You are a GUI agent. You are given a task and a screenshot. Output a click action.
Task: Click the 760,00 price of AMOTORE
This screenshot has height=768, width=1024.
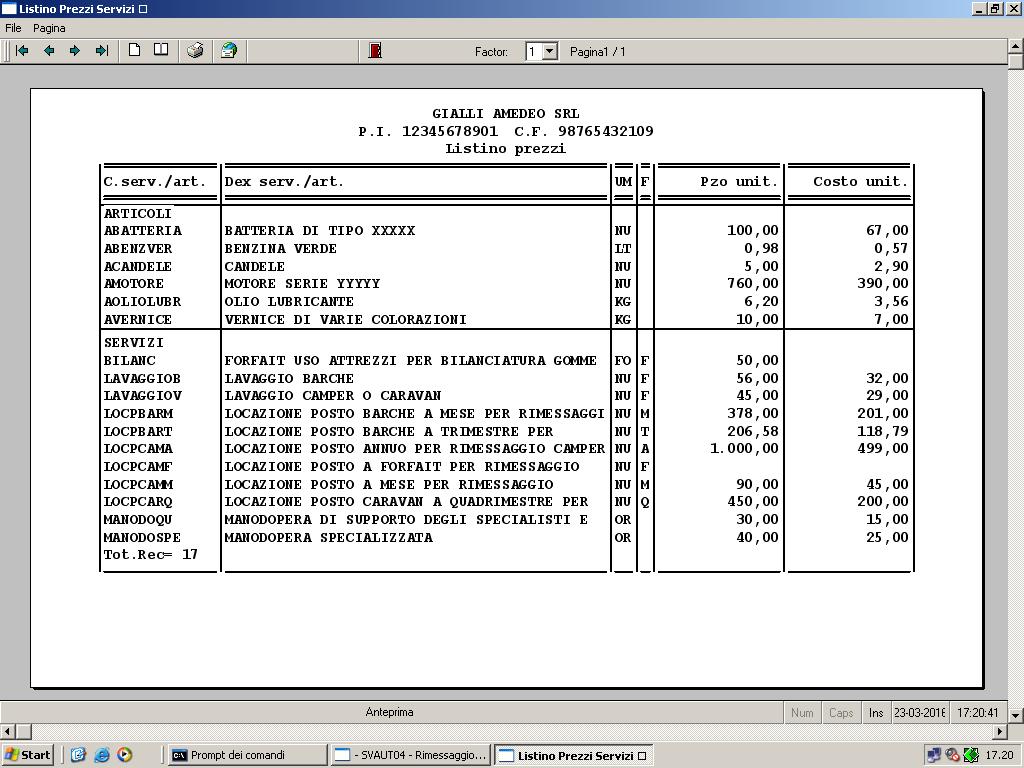pyautogui.click(x=752, y=283)
